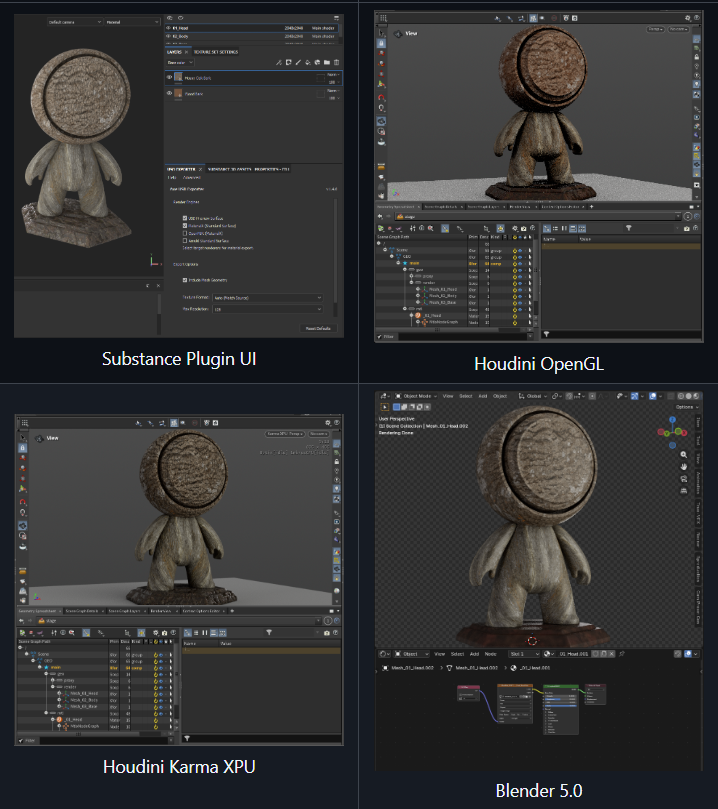Click plus button to add tab in Houdini OpenGL
This screenshot has width=718, height=809.
pyautogui.click(x=592, y=206)
